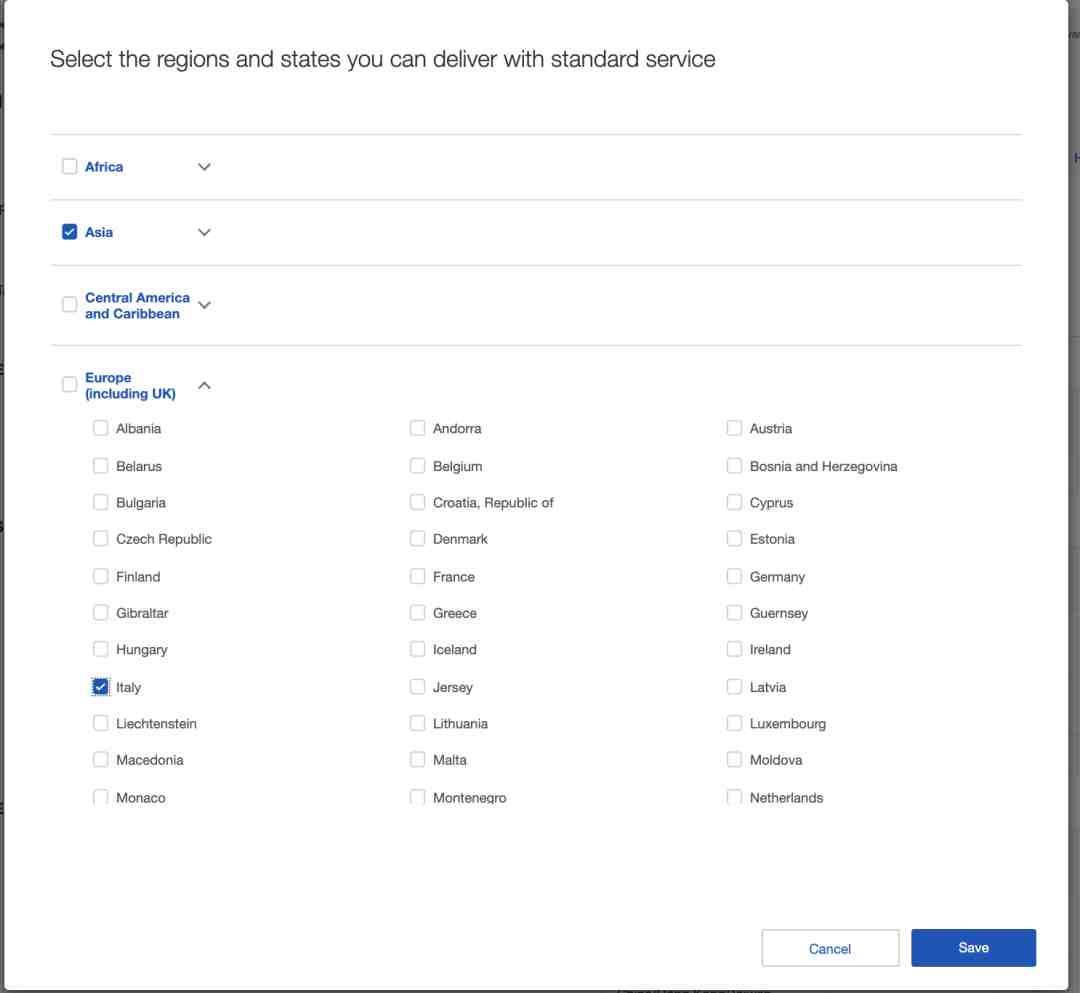Mark Germany as deliverable
Screen dimensions: 1080x993
coord(734,576)
